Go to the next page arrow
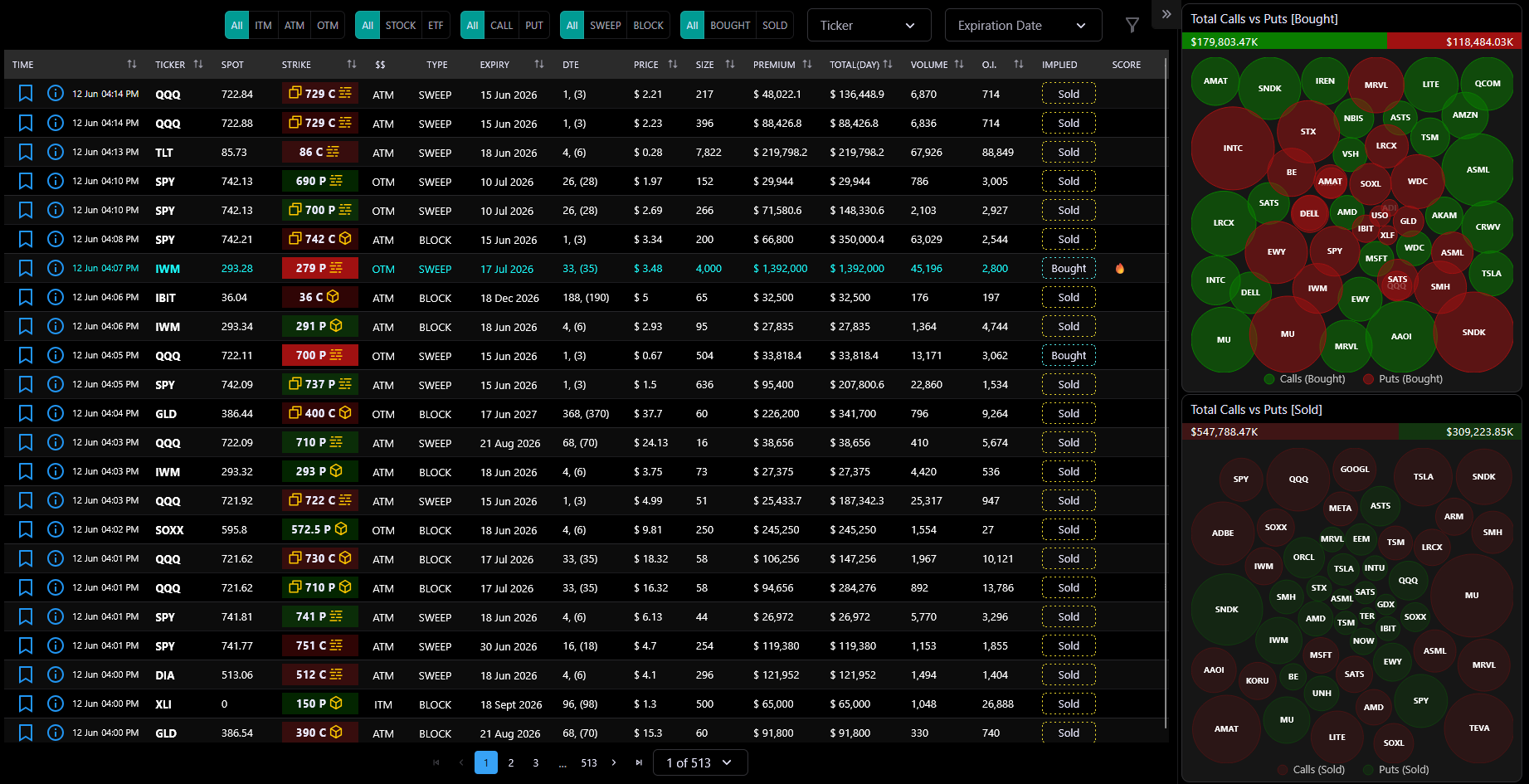The height and width of the screenshot is (784, 1529). coord(614,762)
